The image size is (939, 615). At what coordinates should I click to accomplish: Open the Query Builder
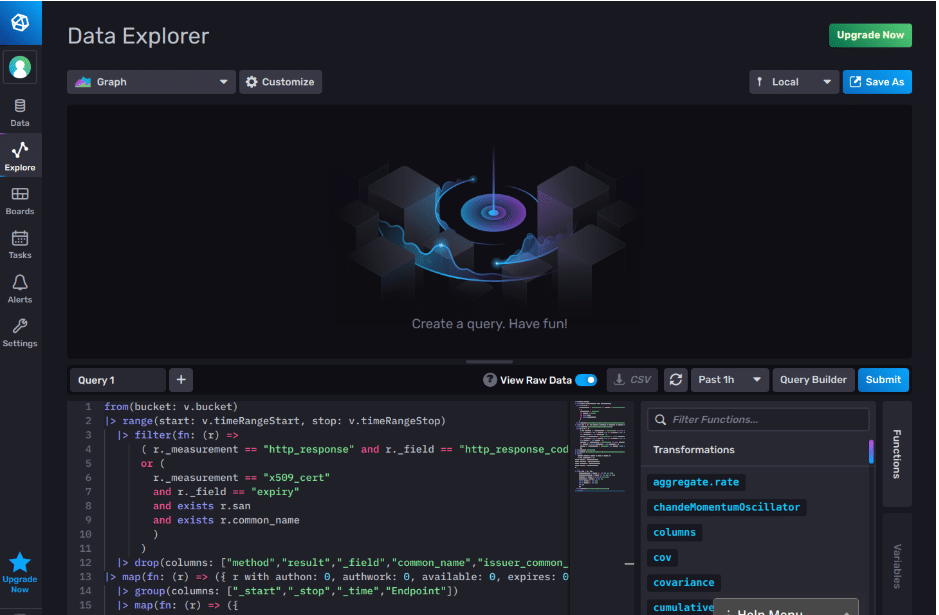(x=813, y=380)
